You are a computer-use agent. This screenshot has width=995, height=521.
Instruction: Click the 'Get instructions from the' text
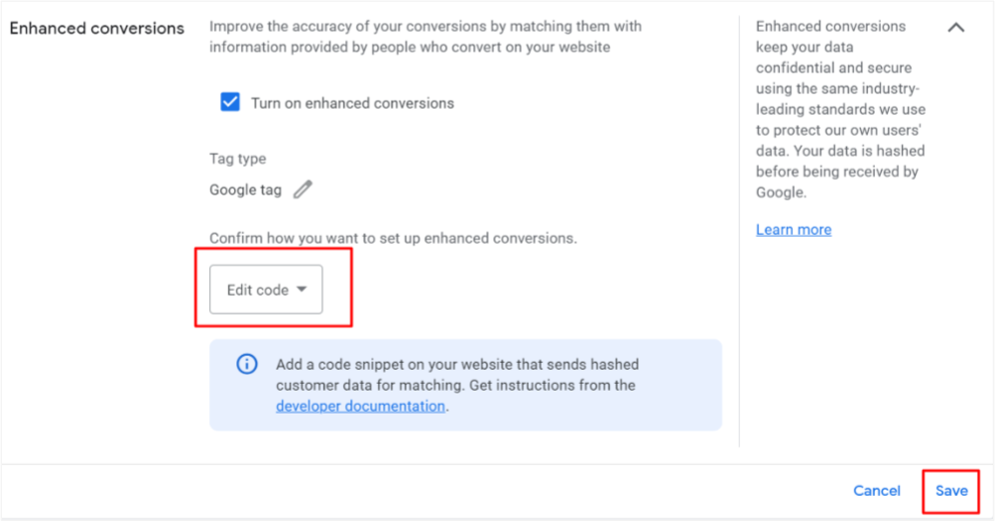(552, 385)
